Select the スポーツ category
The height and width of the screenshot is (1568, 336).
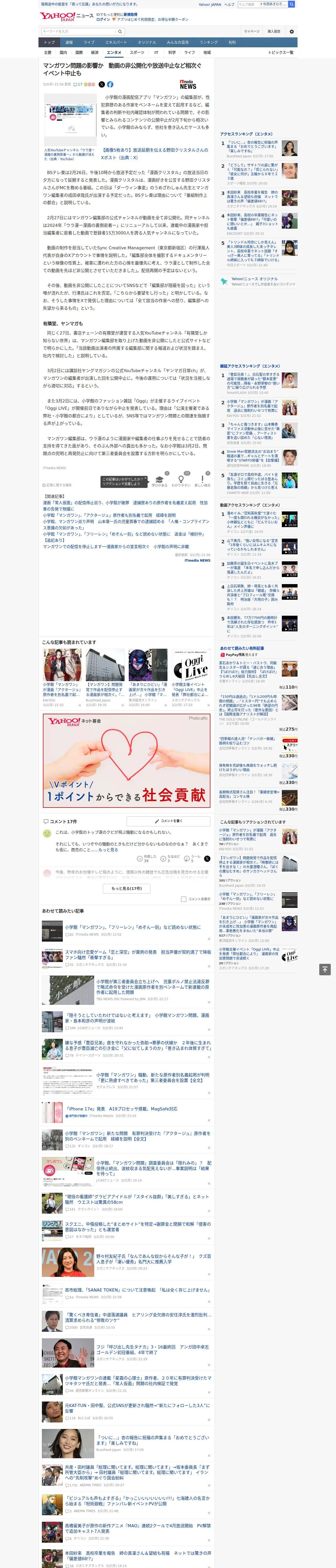point(137,52)
